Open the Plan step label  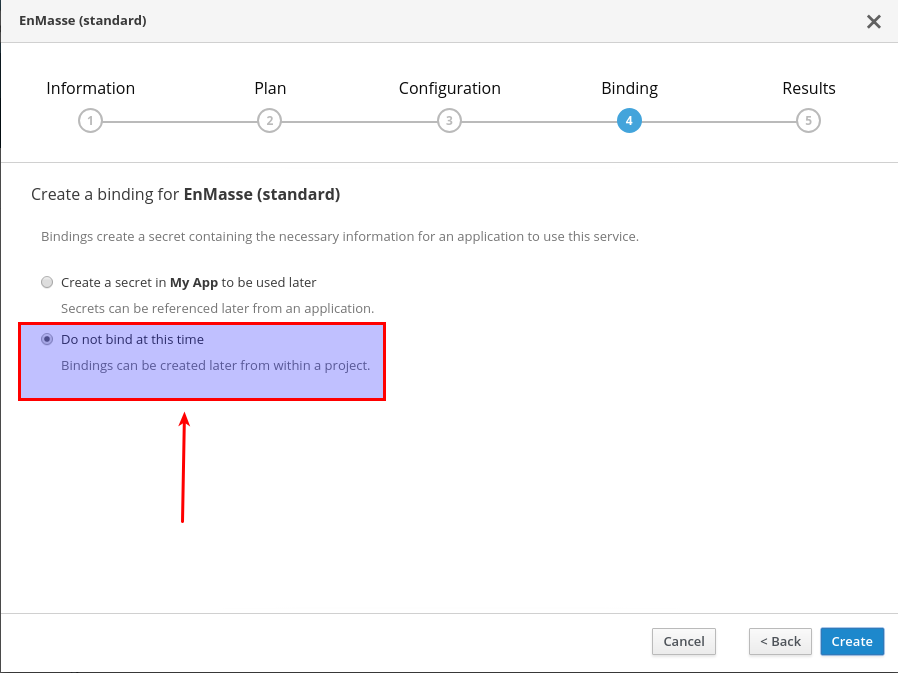270,88
